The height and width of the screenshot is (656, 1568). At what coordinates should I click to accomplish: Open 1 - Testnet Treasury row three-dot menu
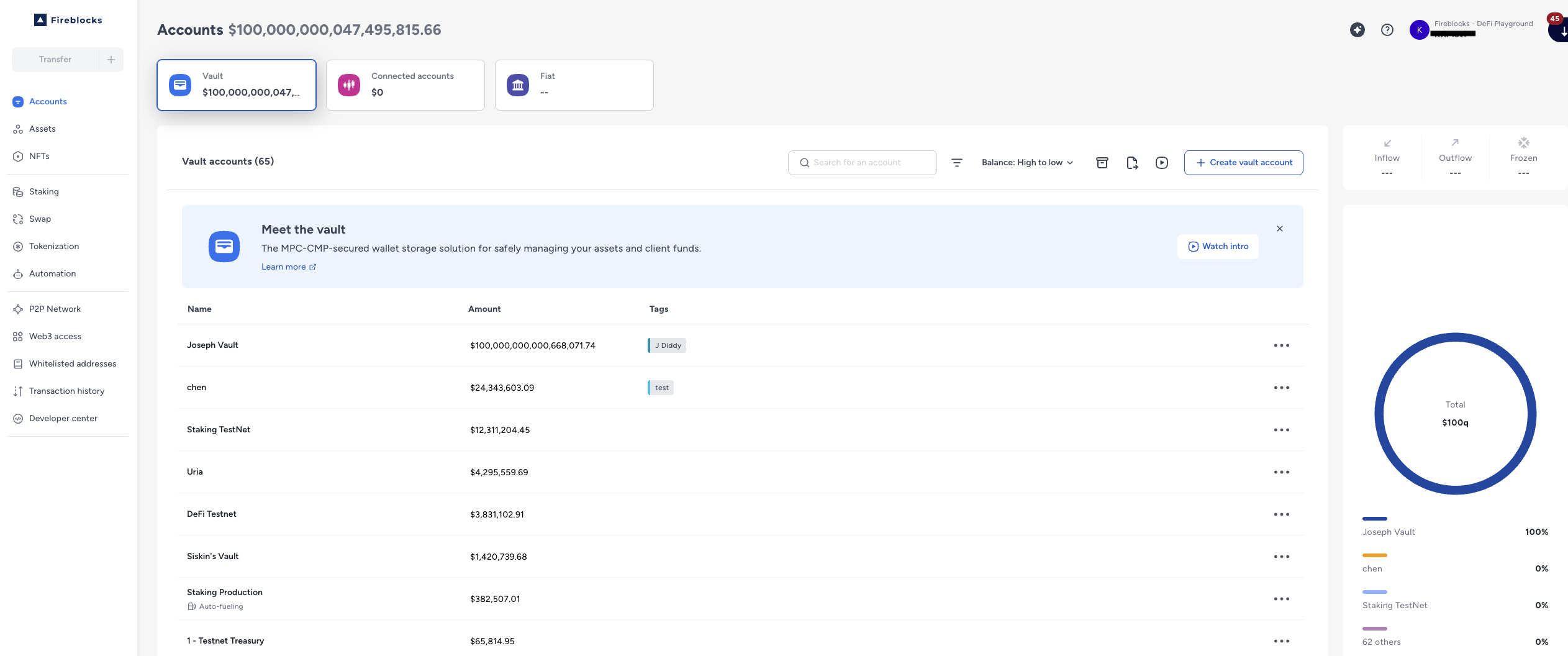pos(1282,641)
